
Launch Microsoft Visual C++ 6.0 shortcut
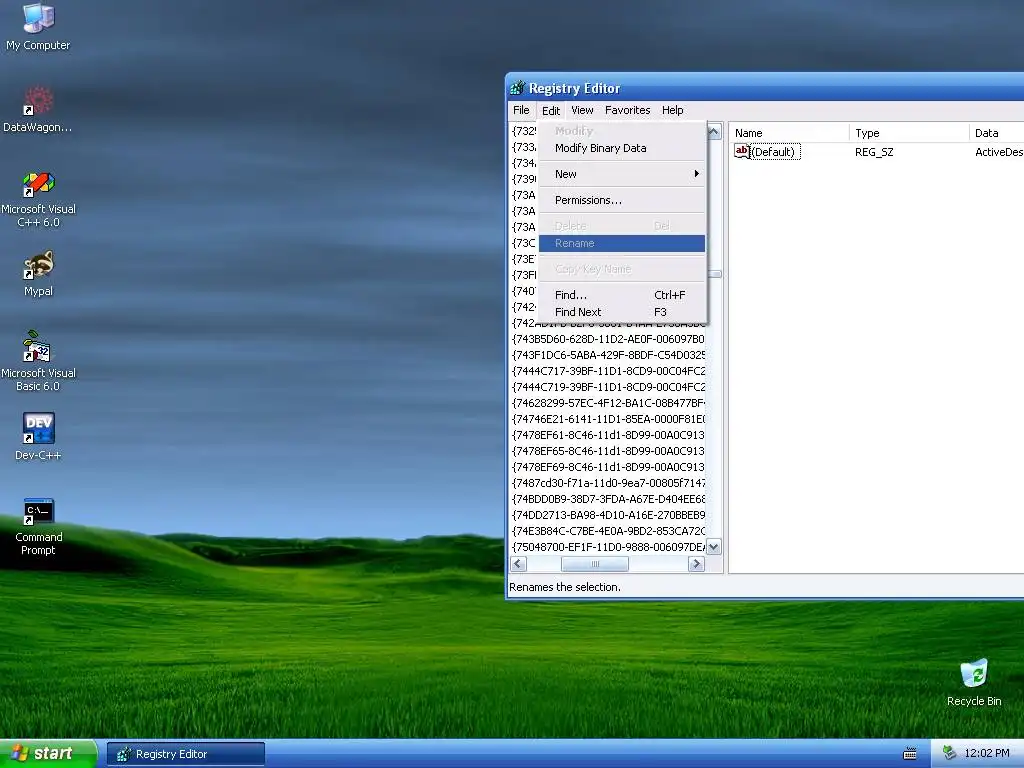tap(38, 199)
